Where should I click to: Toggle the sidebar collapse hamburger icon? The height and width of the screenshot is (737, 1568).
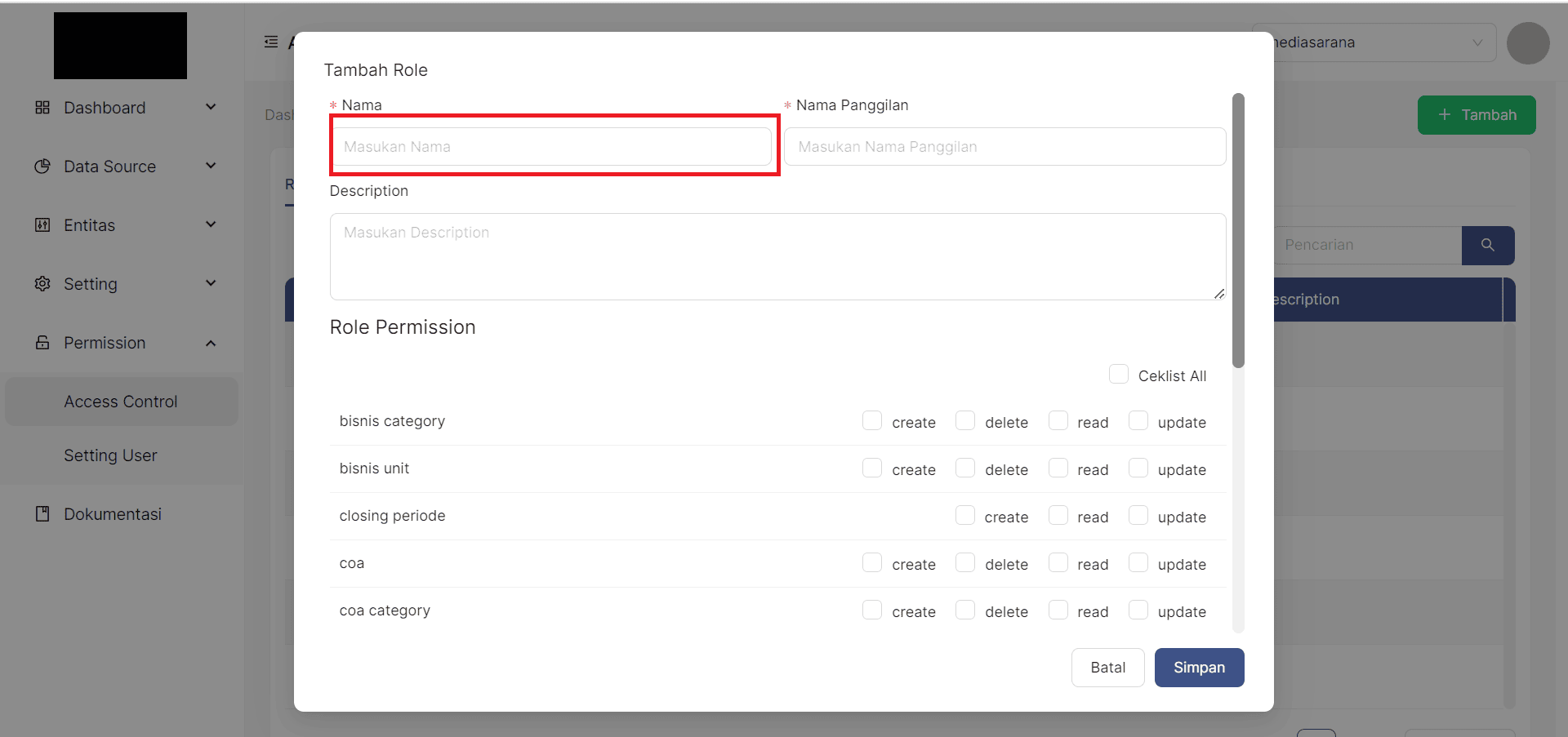click(x=271, y=42)
